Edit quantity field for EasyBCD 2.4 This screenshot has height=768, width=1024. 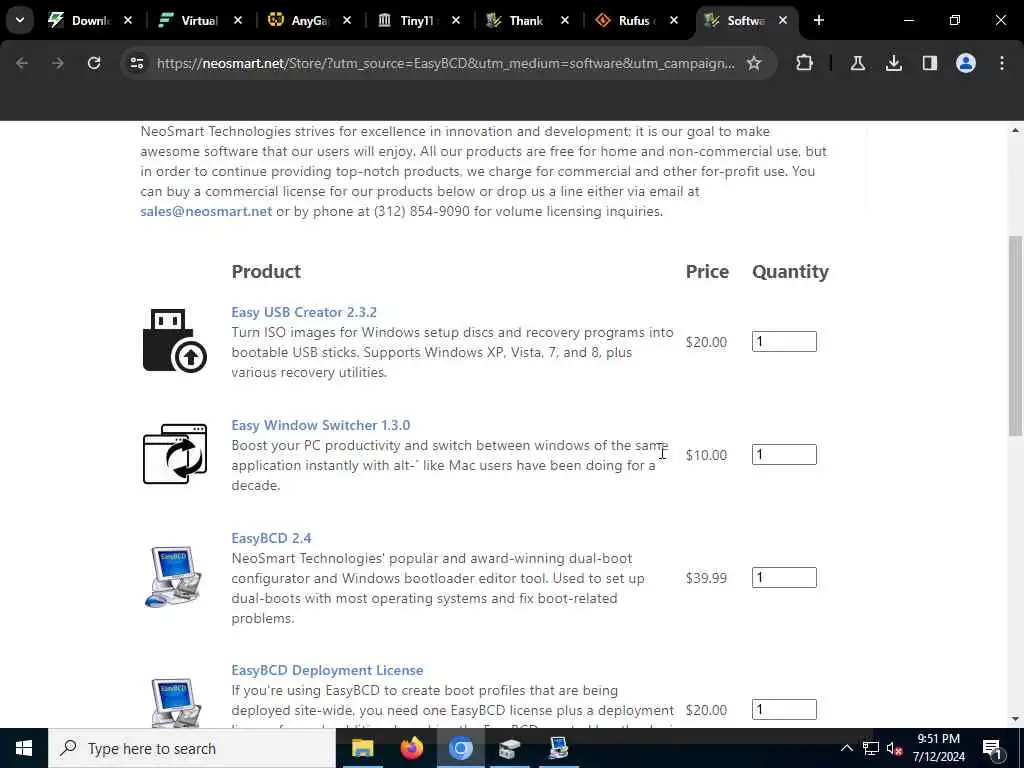pos(784,577)
